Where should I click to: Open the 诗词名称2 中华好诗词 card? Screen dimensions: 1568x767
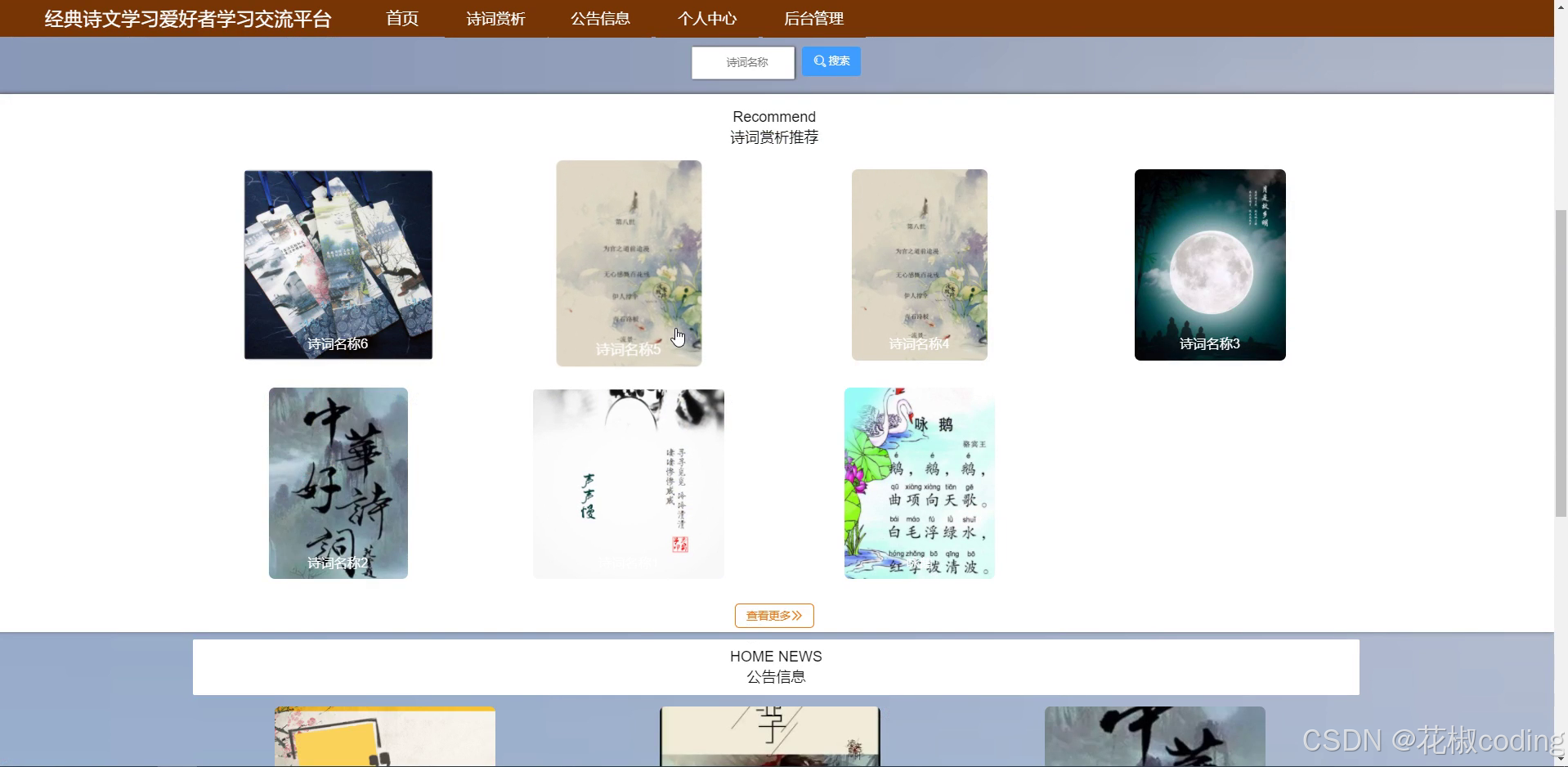coord(338,482)
